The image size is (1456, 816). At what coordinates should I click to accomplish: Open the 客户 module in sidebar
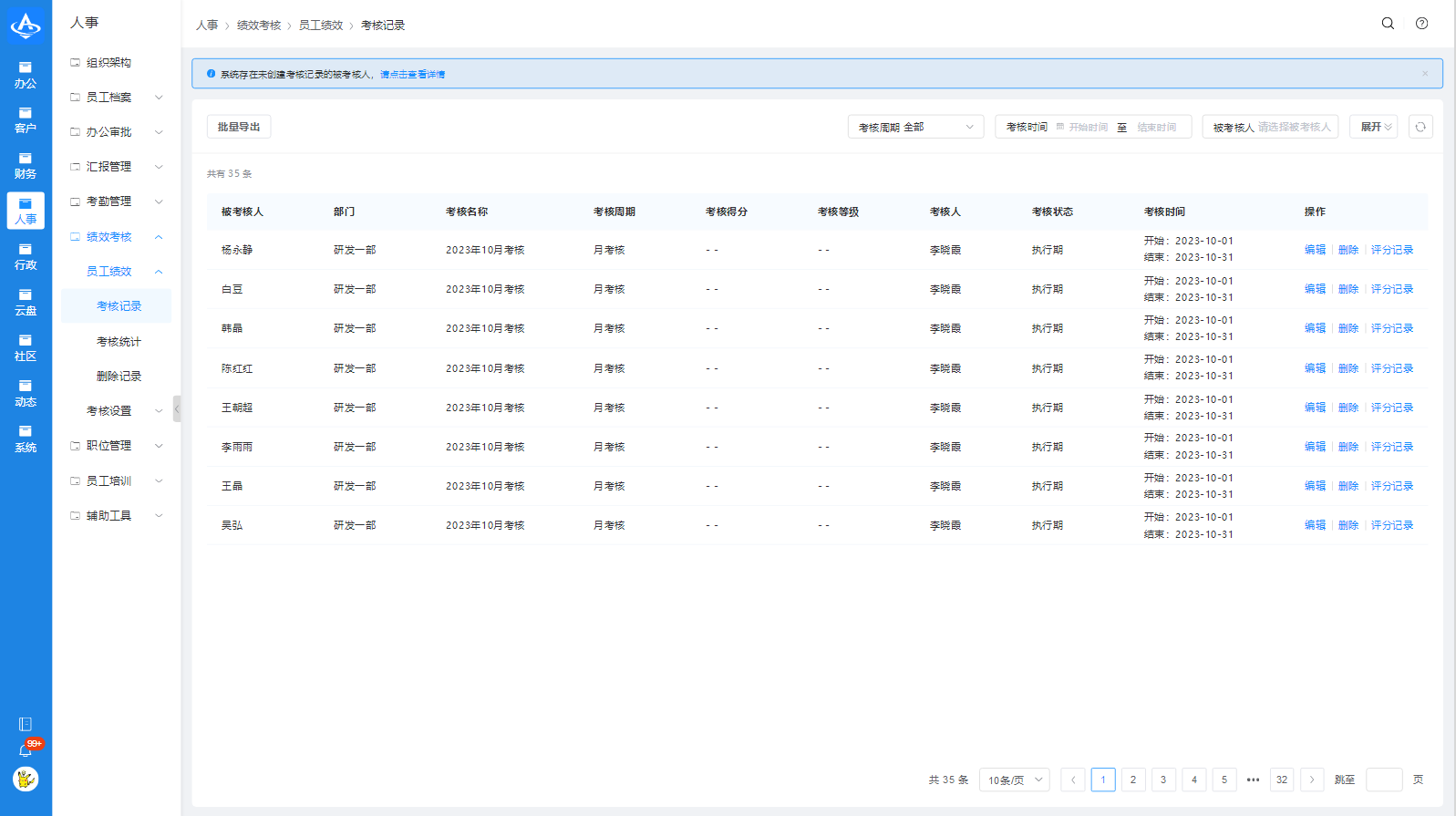tap(26, 120)
